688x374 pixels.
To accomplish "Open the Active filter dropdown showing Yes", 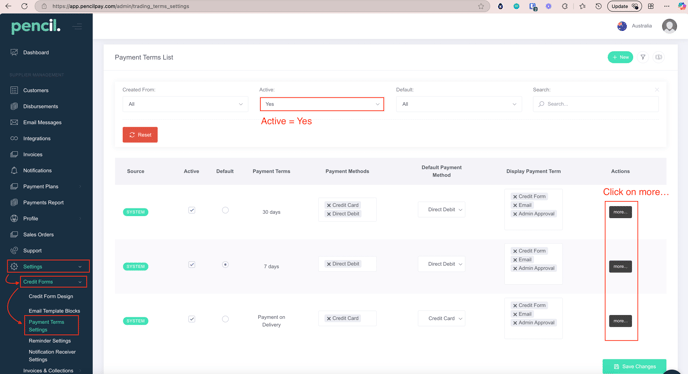I will pyautogui.click(x=322, y=104).
